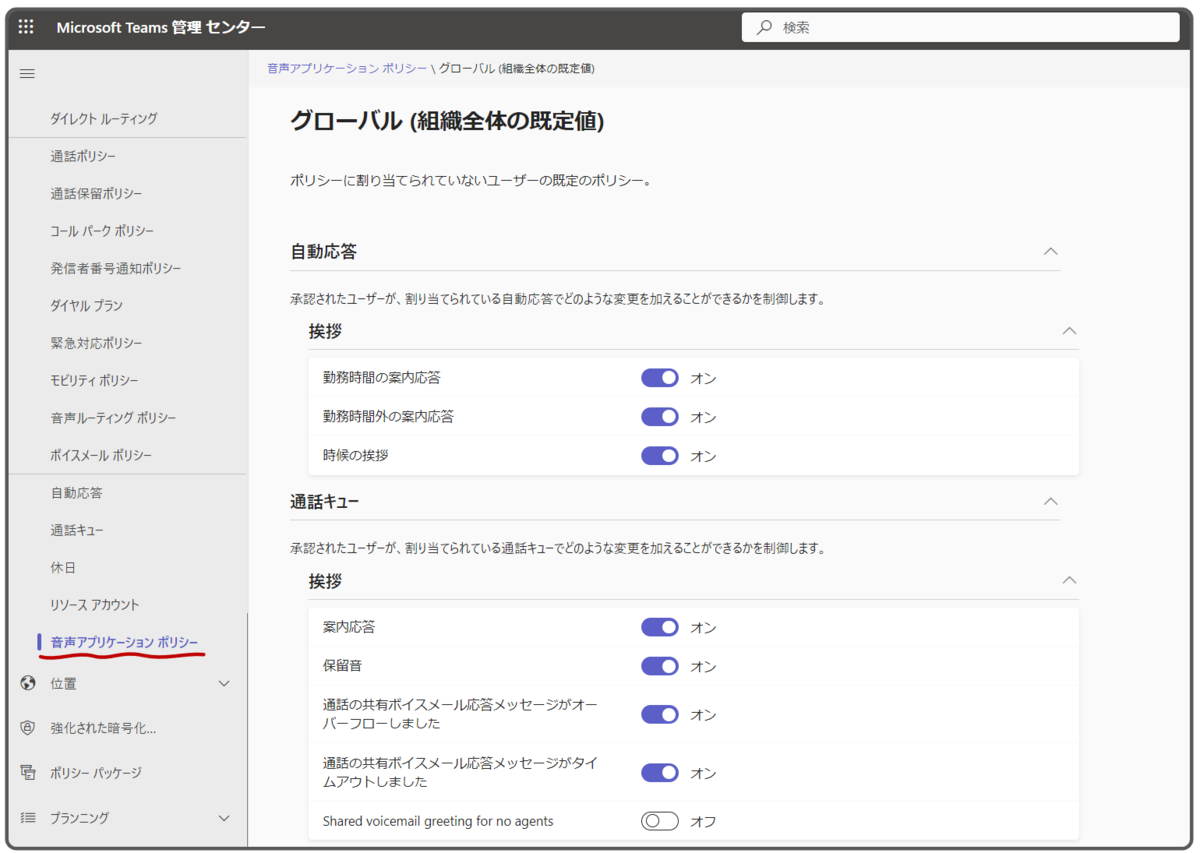Toggle voicemail timeout タイムアウト message setting
1200x853 pixels.
pyautogui.click(x=660, y=772)
